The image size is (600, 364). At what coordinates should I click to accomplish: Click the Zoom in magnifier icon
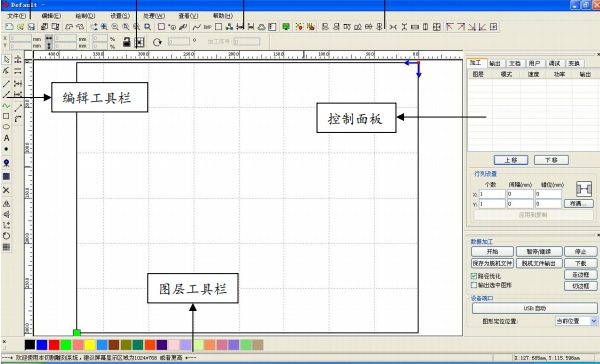[104, 27]
